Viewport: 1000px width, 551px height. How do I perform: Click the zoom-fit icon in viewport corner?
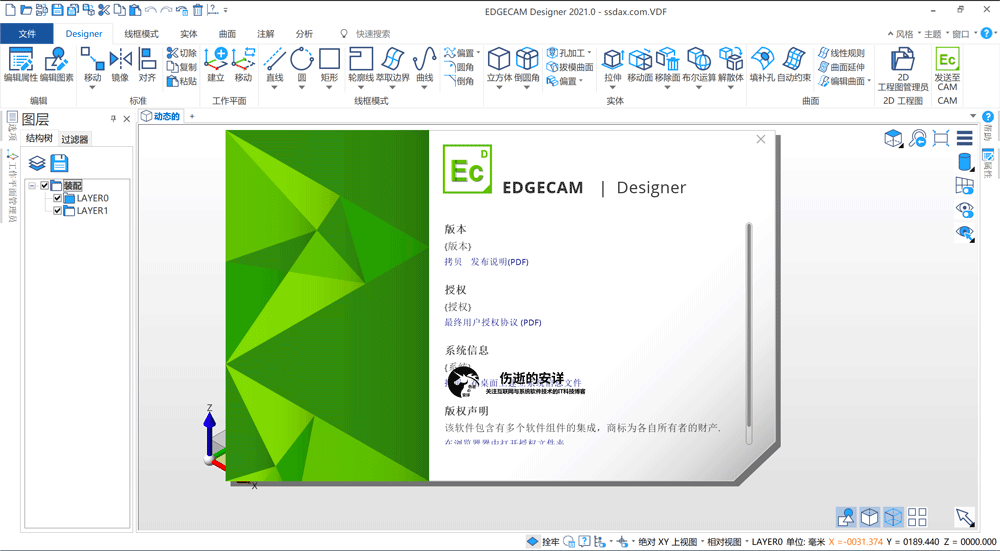point(941,138)
